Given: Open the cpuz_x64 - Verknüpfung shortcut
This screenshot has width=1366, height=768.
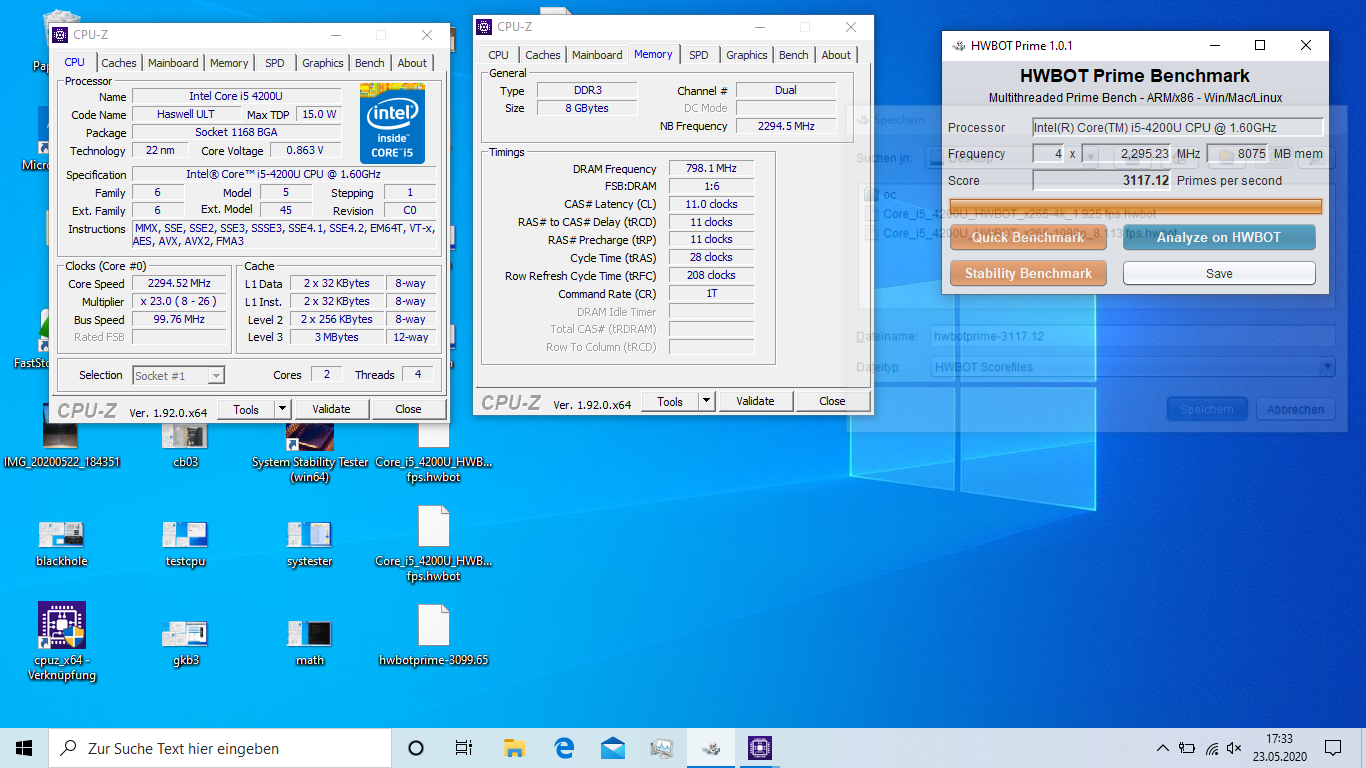Looking at the screenshot, I should (61, 641).
